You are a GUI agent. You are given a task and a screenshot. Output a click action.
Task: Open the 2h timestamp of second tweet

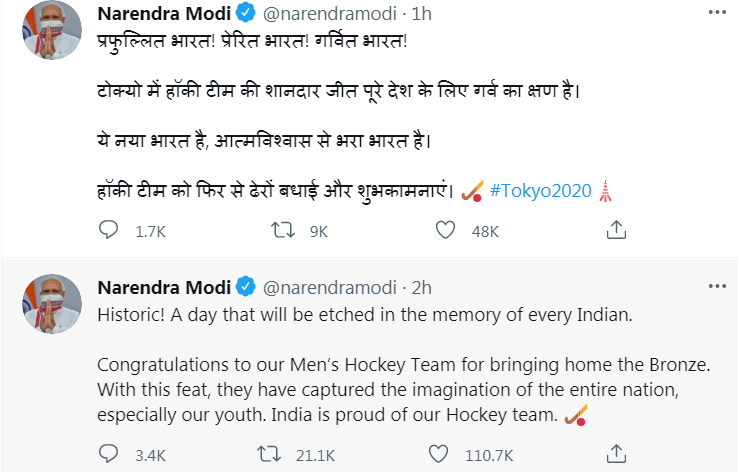point(422,287)
